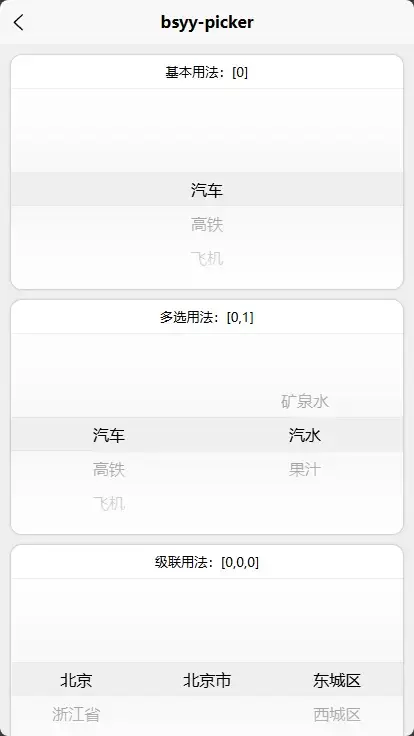
Task: Choose 浙江省 in the province column
Action: (76, 714)
